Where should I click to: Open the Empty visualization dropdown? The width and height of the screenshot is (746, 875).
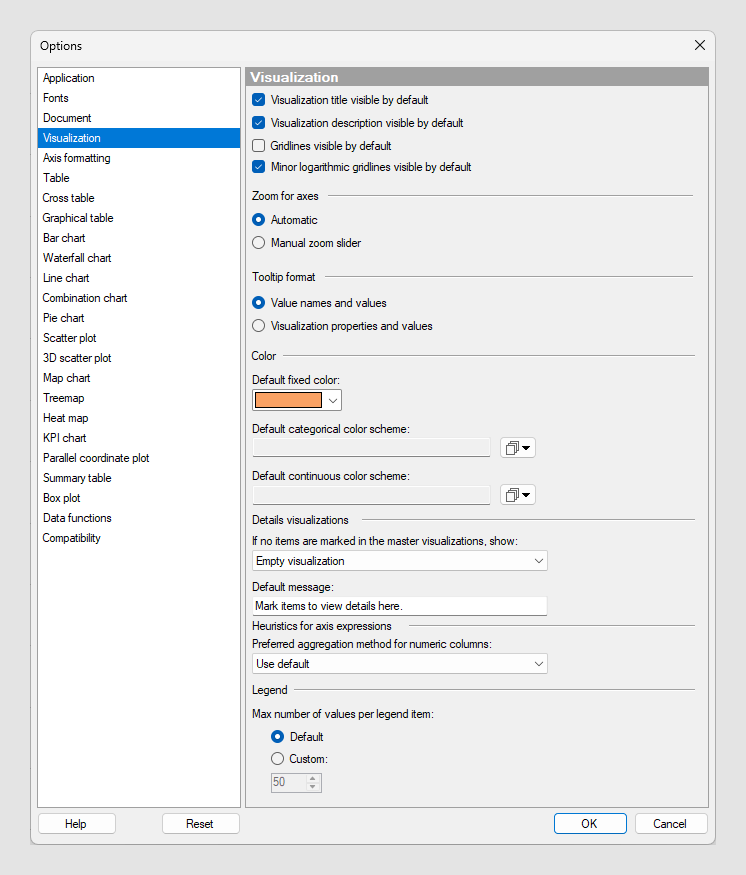pos(400,561)
